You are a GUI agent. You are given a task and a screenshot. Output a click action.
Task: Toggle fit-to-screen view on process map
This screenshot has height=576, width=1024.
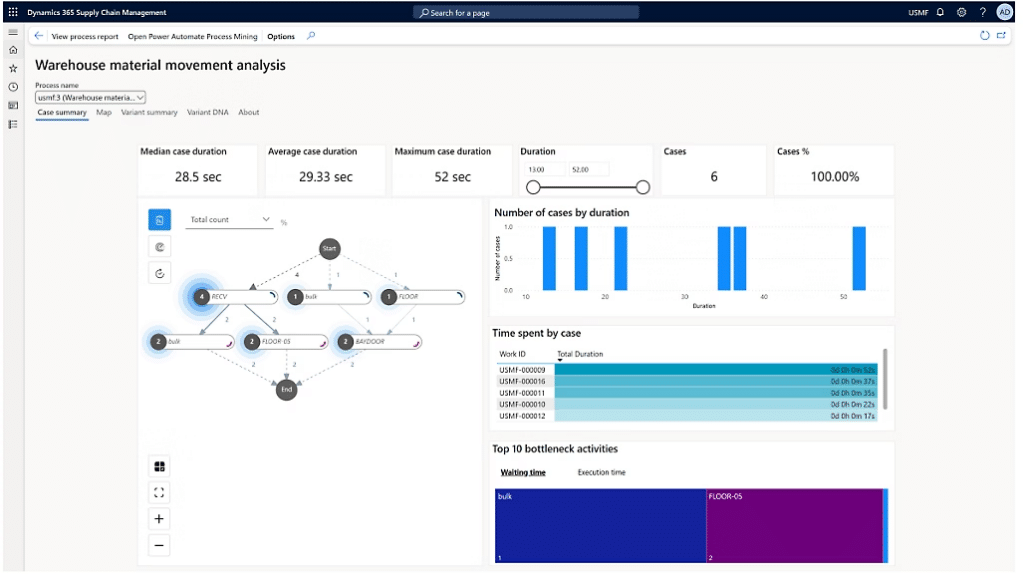(159, 492)
